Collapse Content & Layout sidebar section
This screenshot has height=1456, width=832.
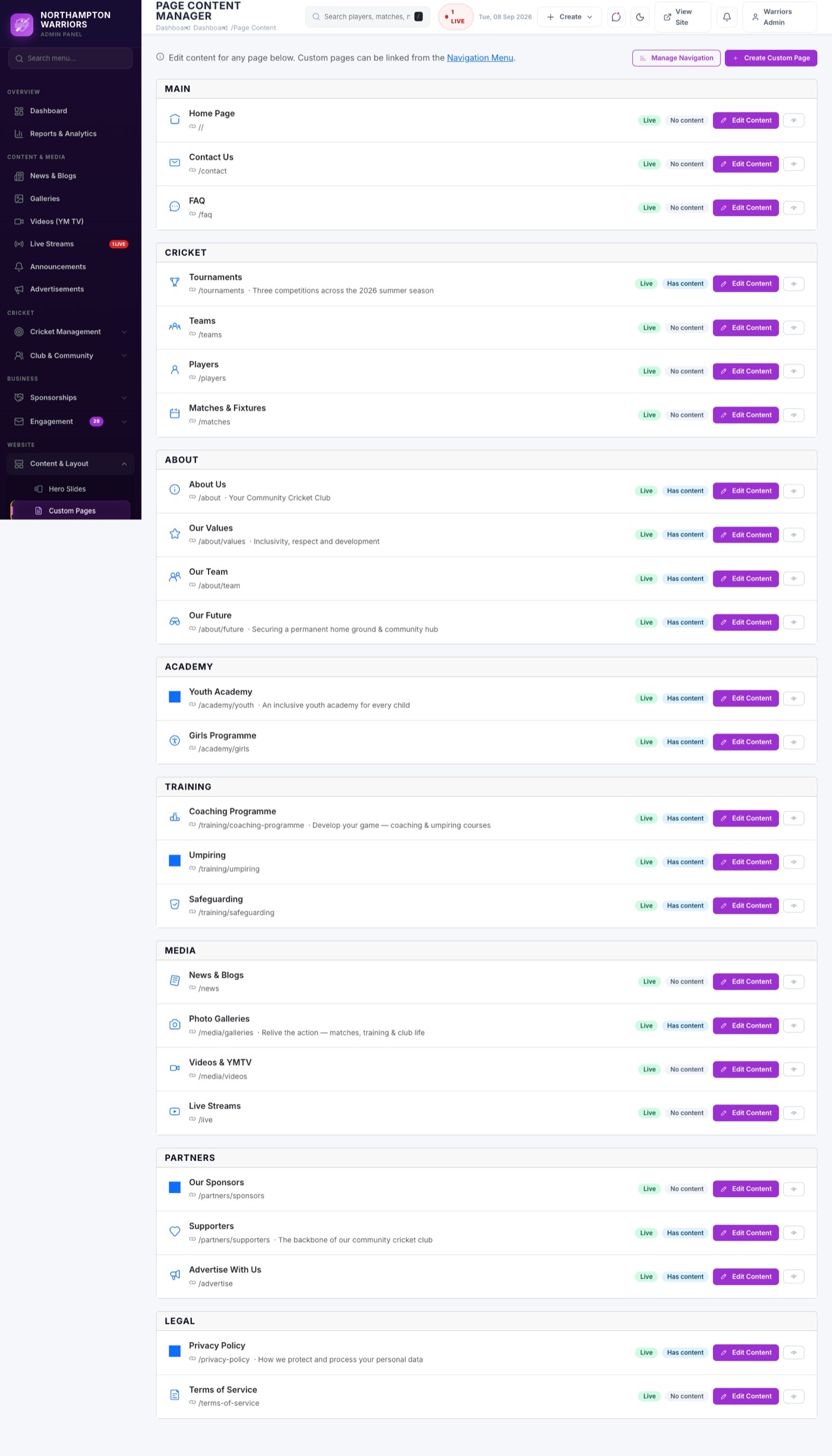71,464
